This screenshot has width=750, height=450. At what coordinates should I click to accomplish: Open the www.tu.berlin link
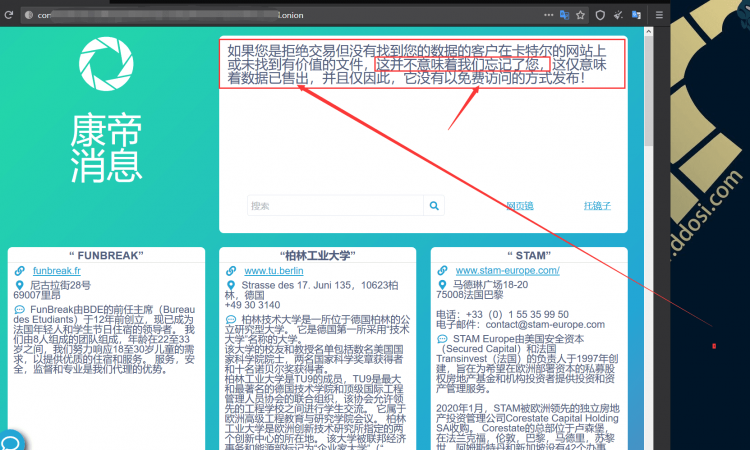point(274,271)
